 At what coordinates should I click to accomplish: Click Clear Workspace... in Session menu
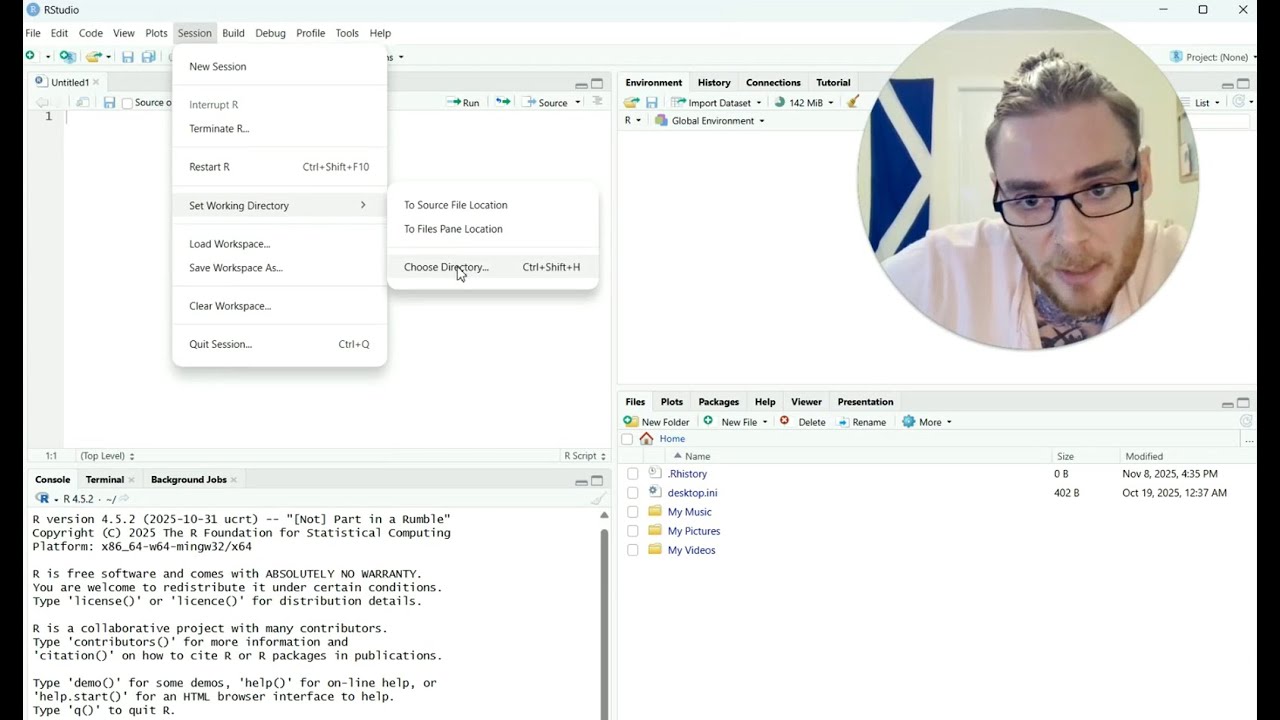pyautogui.click(x=279, y=306)
